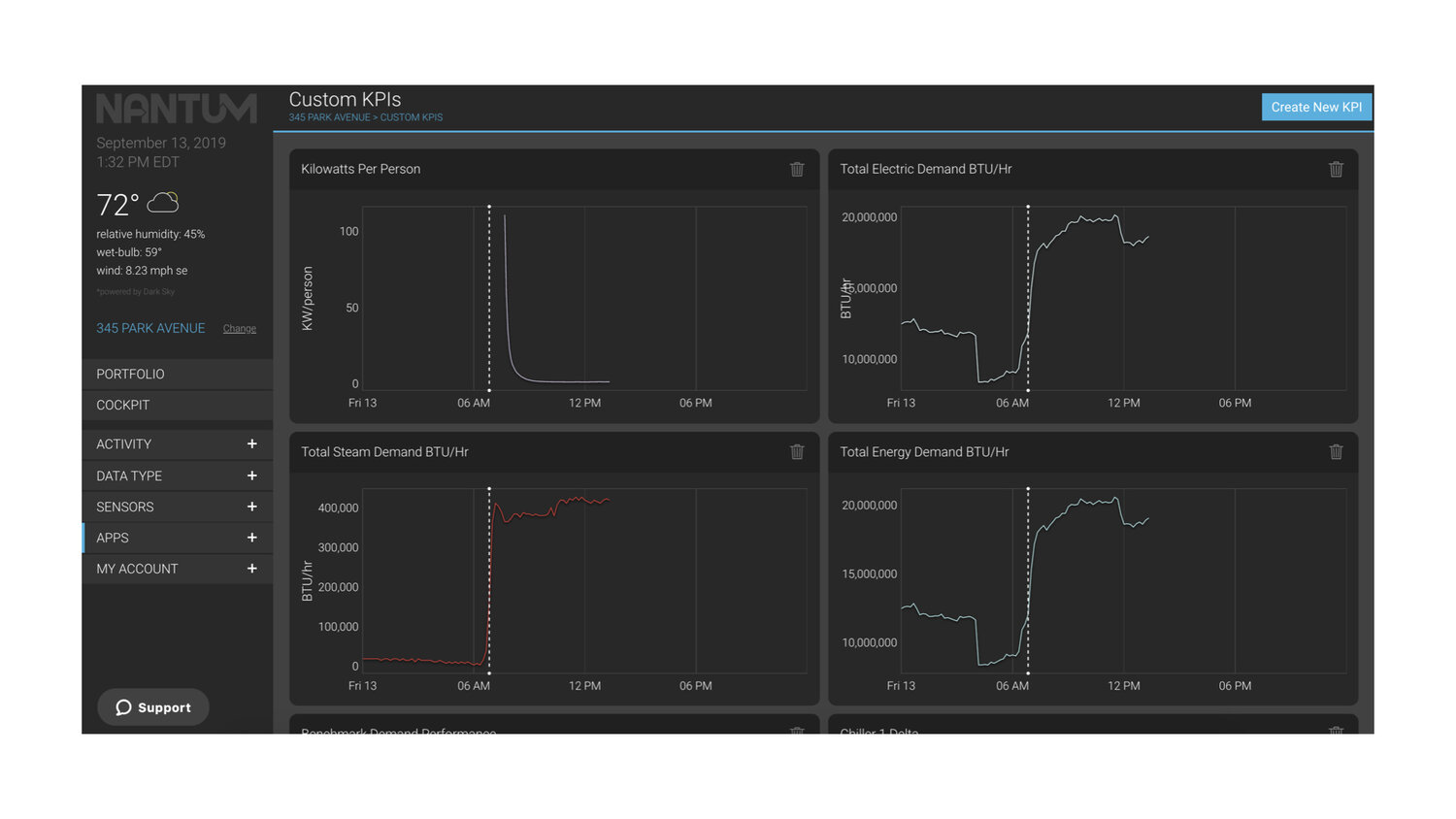Click the Custom KPIs breadcrumb
Viewport: 1456px width, 819px height.
[412, 117]
